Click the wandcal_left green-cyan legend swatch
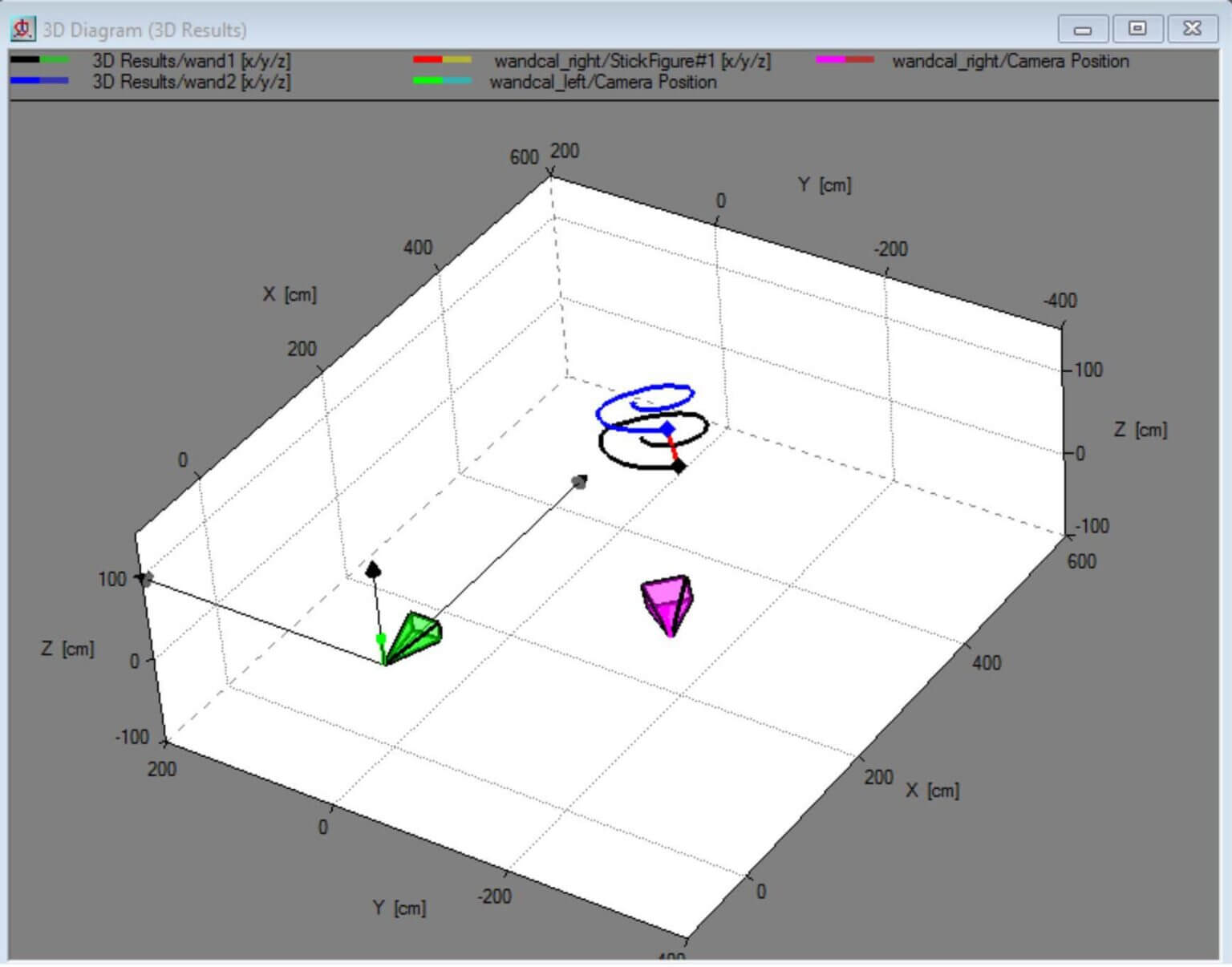Image resolution: width=1232 pixels, height=967 pixels. [442, 81]
